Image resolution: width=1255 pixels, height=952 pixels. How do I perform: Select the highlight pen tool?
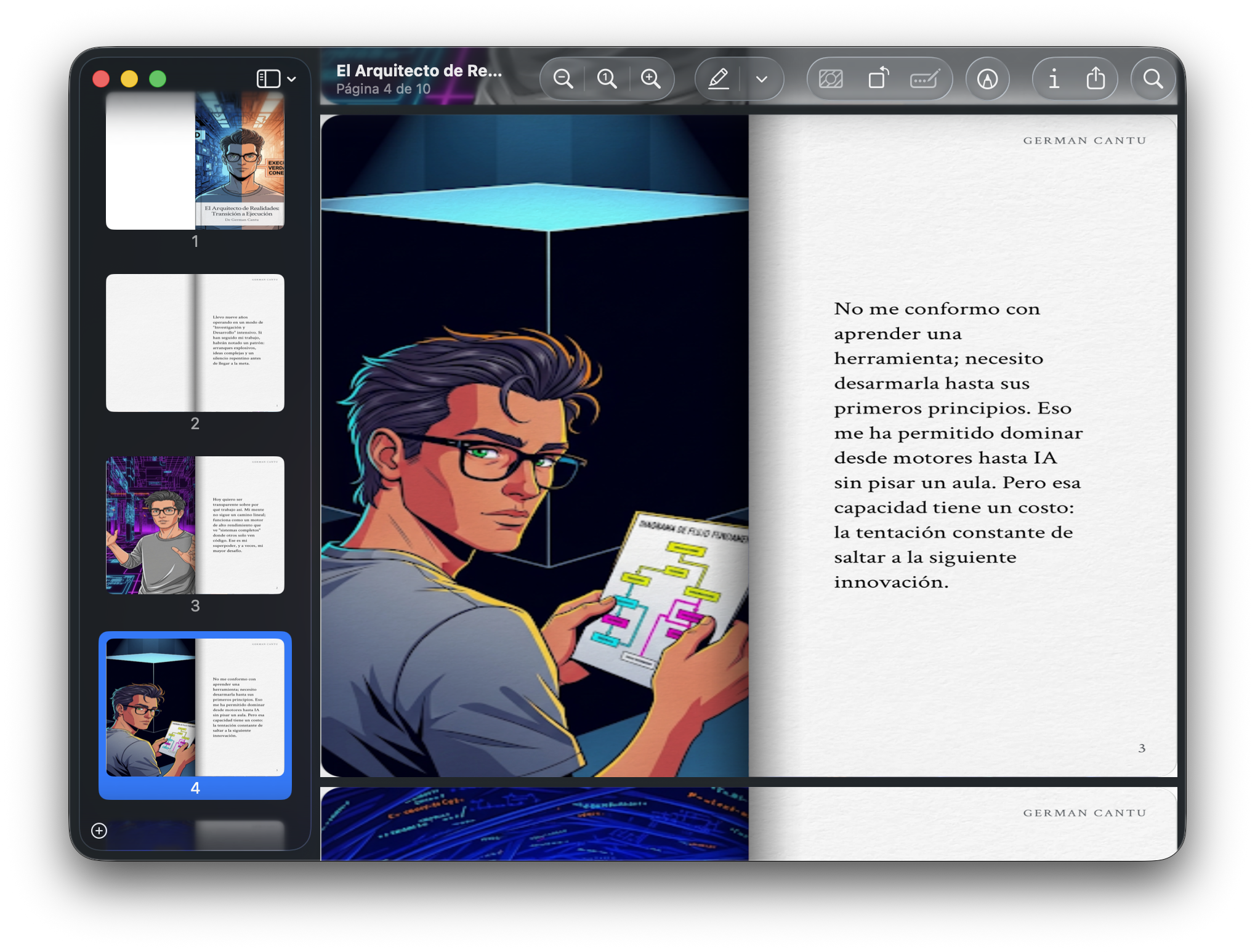pyautogui.click(x=718, y=79)
